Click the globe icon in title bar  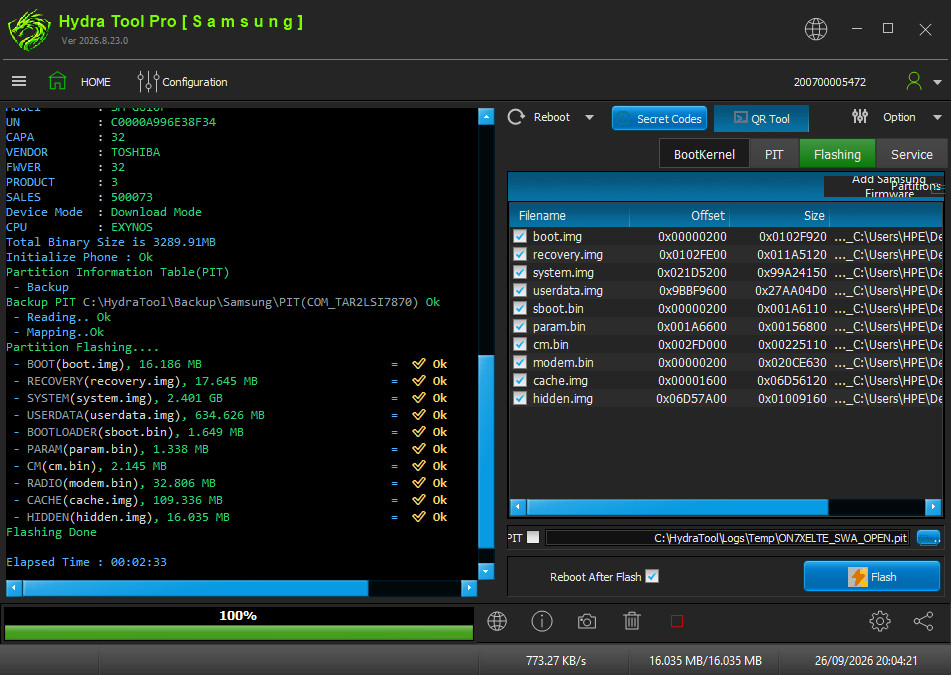pos(816,29)
